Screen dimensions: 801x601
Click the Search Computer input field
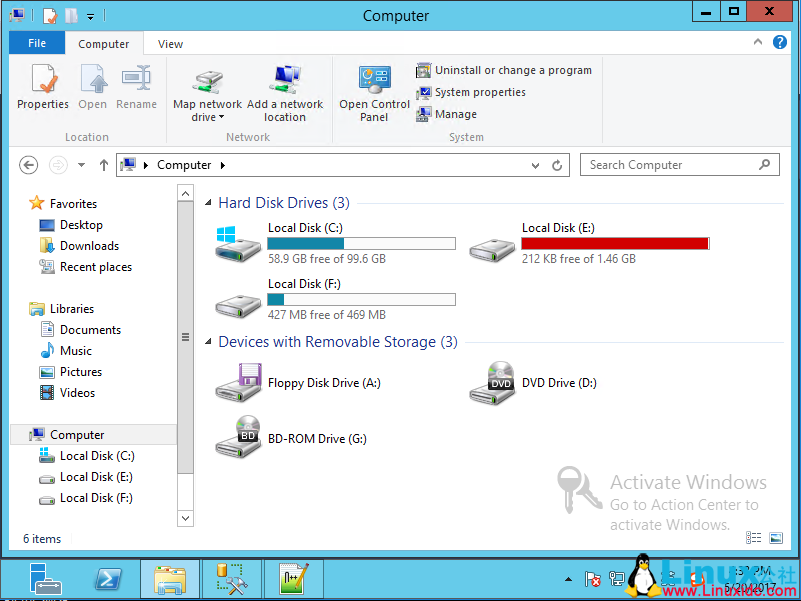(670, 165)
